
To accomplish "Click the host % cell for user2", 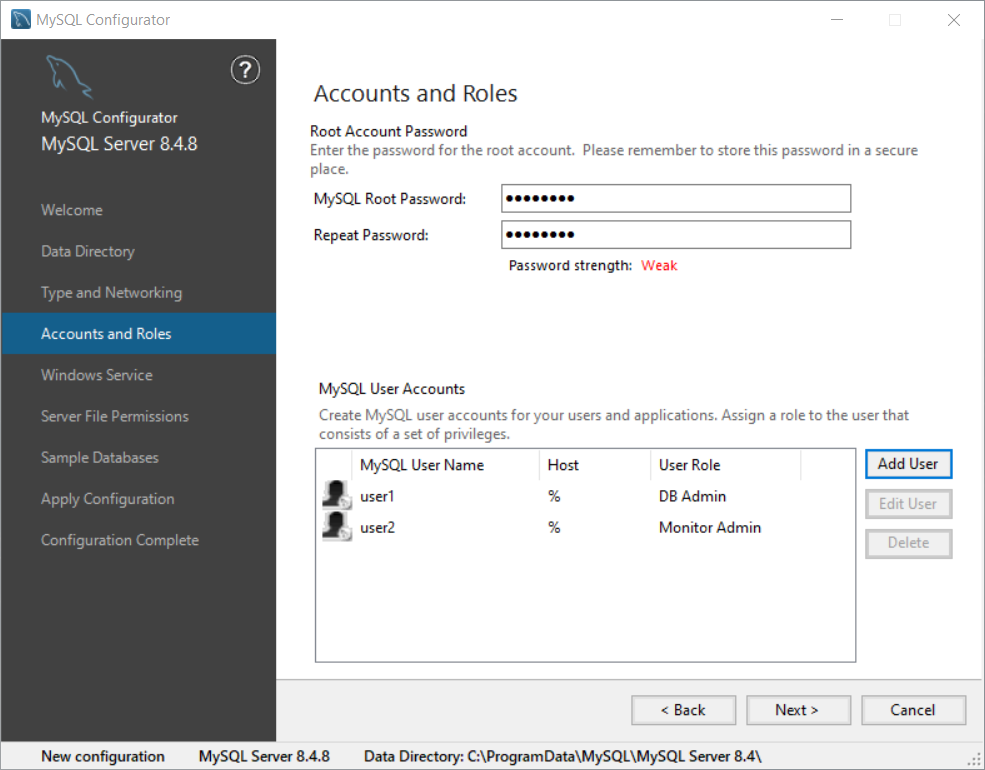I will (553, 528).
